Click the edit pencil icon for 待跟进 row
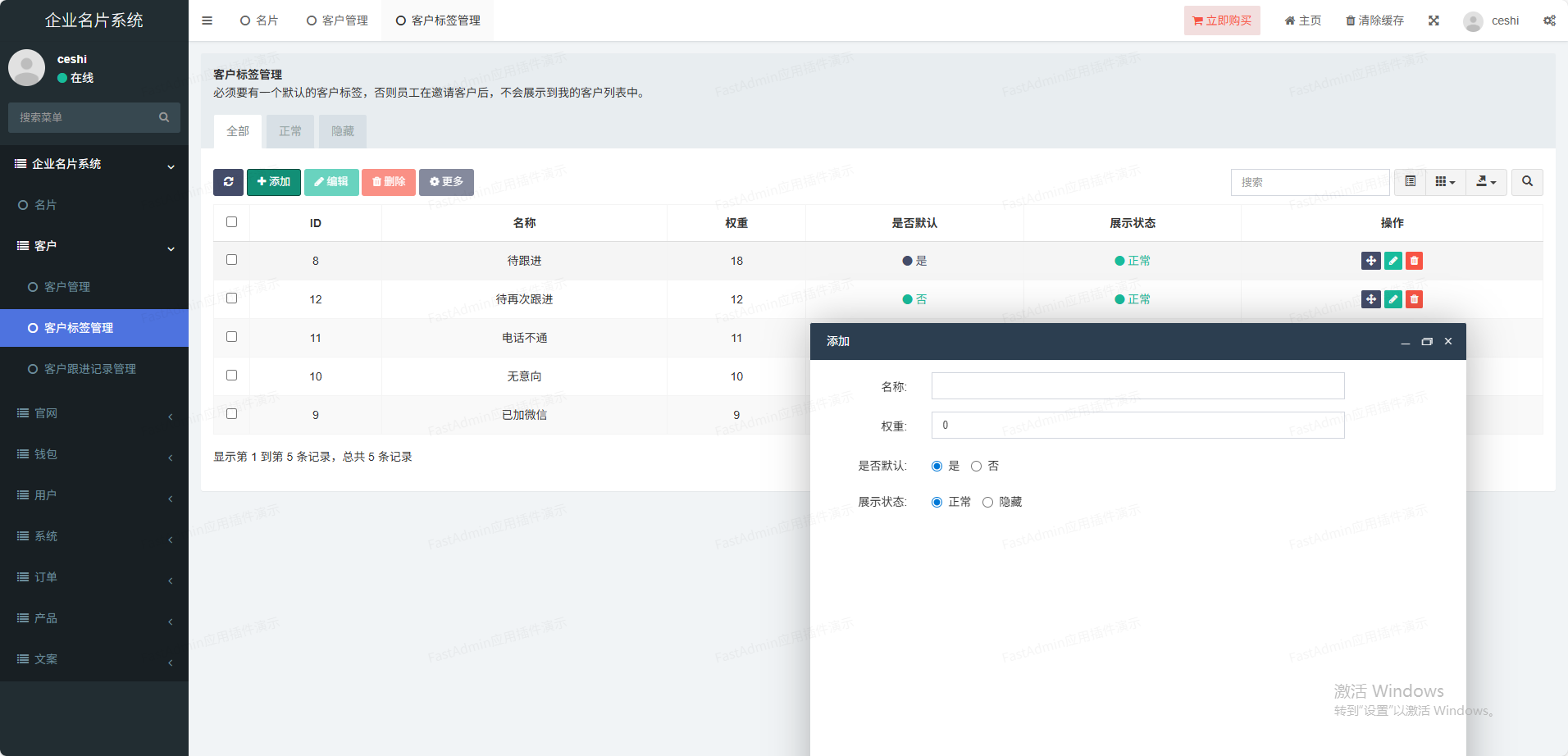 pyautogui.click(x=1393, y=261)
